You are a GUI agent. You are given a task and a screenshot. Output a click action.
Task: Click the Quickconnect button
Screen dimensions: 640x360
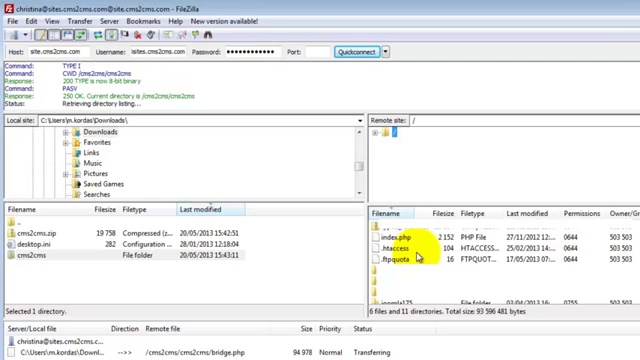point(357,52)
